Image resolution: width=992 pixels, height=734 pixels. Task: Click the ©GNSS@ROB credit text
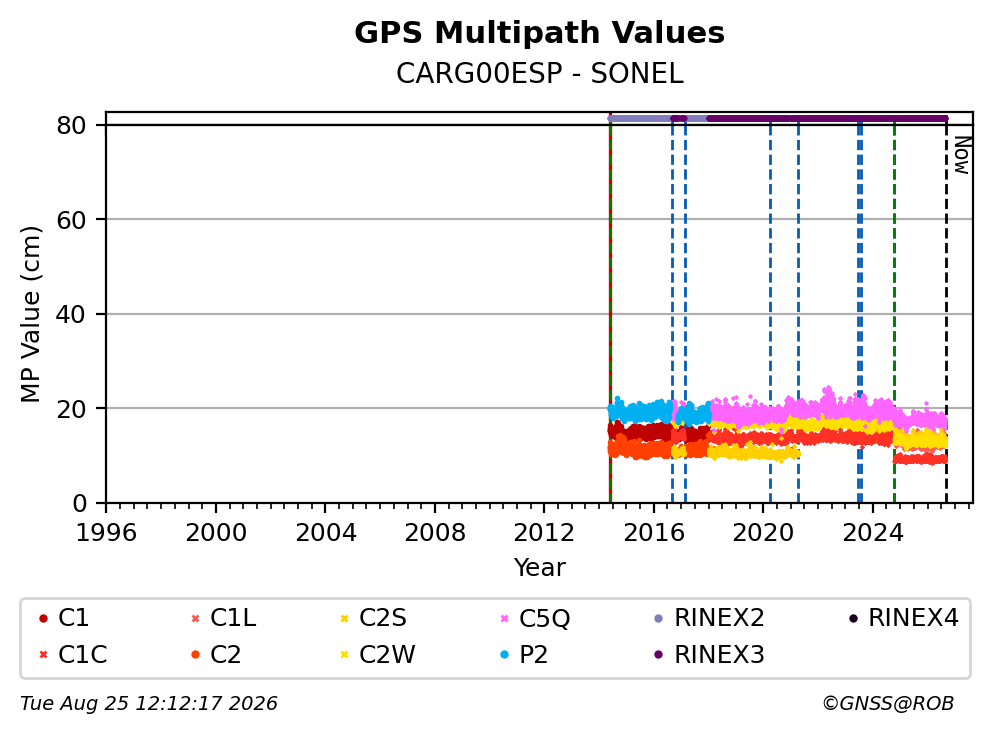pos(888,704)
